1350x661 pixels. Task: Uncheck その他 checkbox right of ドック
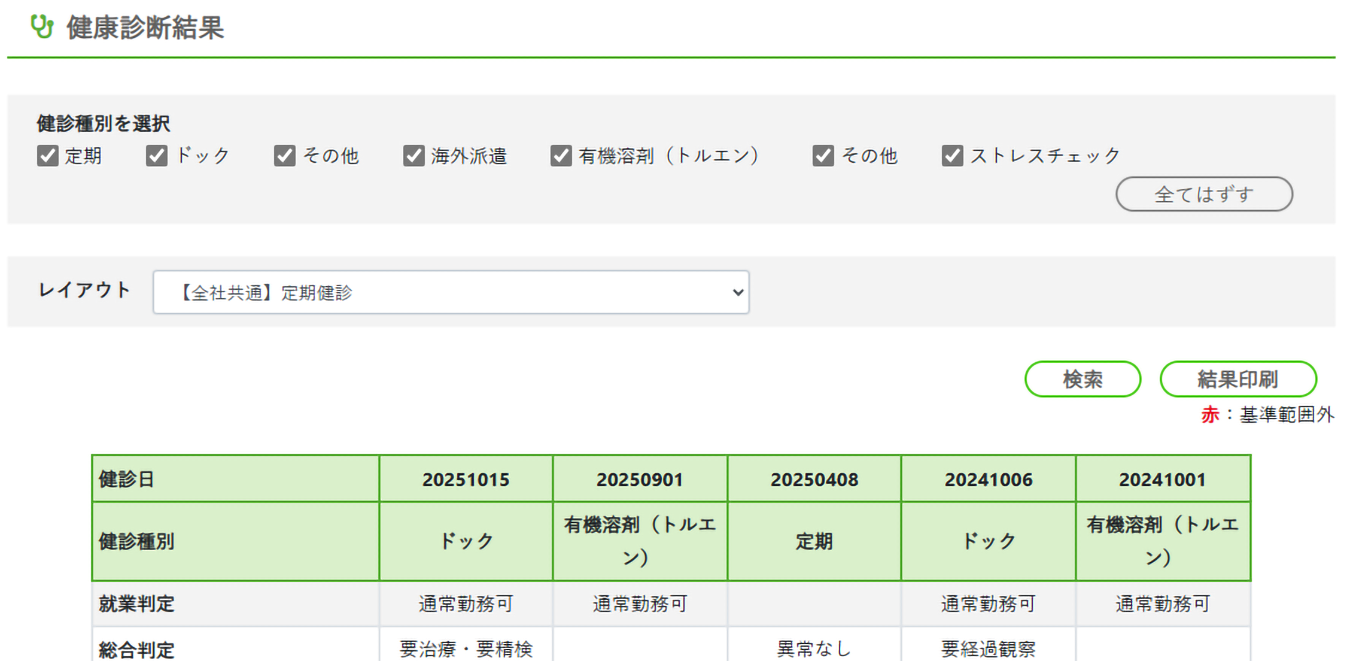tap(285, 155)
